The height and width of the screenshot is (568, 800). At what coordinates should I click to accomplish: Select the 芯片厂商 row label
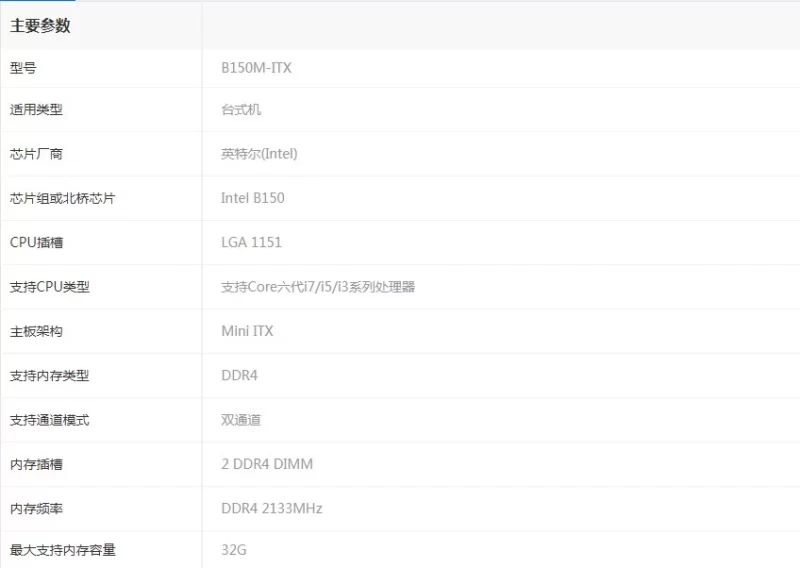[36, 154]
